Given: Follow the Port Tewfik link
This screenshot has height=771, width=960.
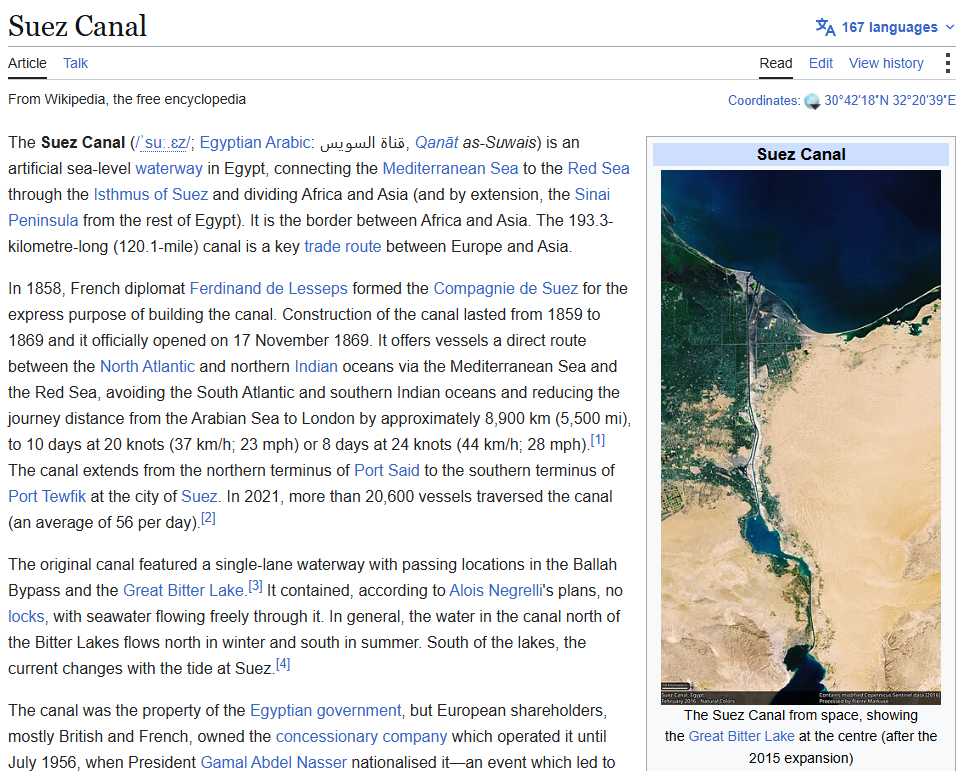Looking at the screenshot, I should [x=47, y=497].
